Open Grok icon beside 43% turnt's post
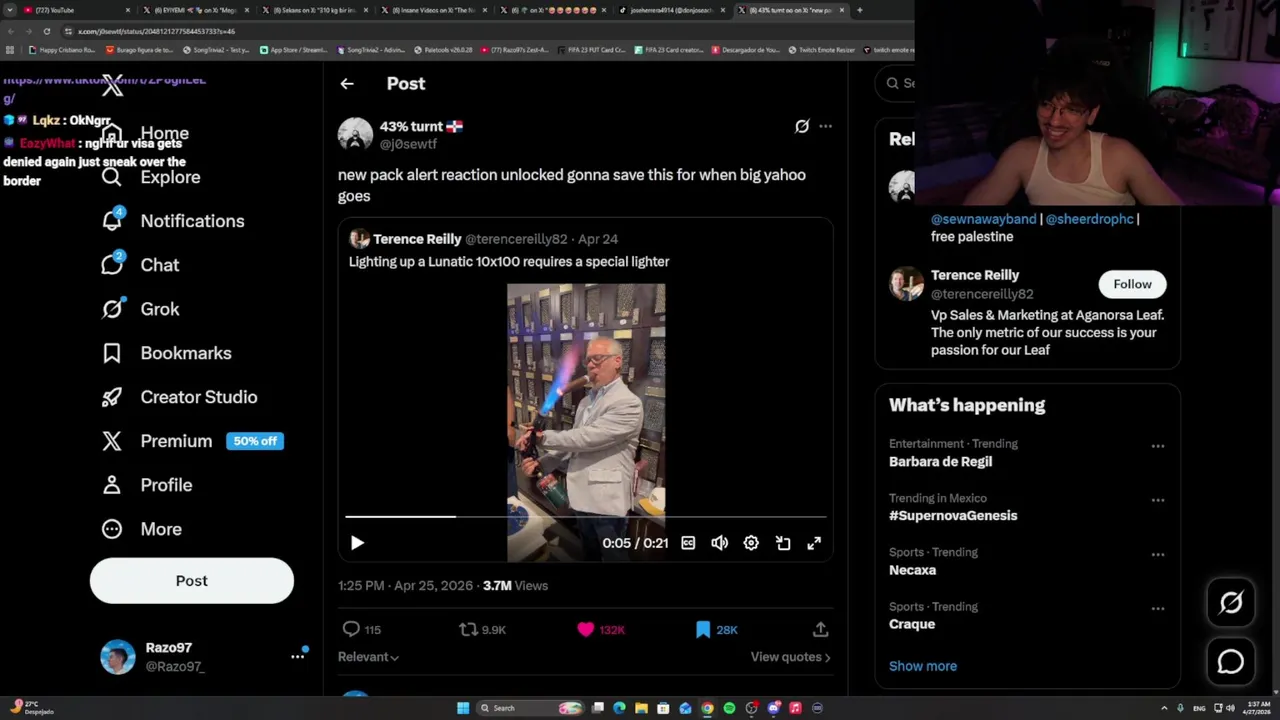 tap(802, 126)
